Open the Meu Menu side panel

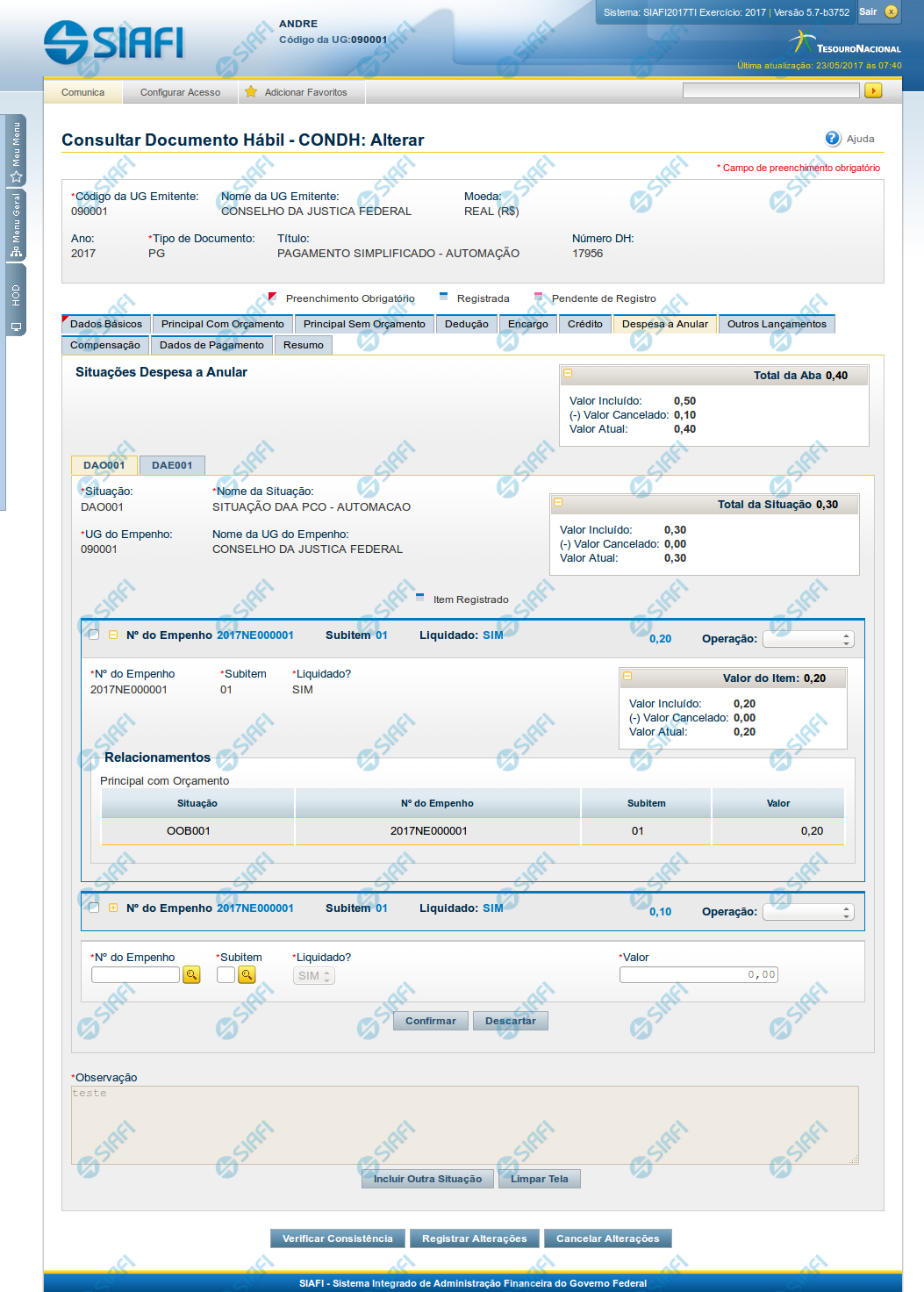pyautogui.click(x=16, y=150)
